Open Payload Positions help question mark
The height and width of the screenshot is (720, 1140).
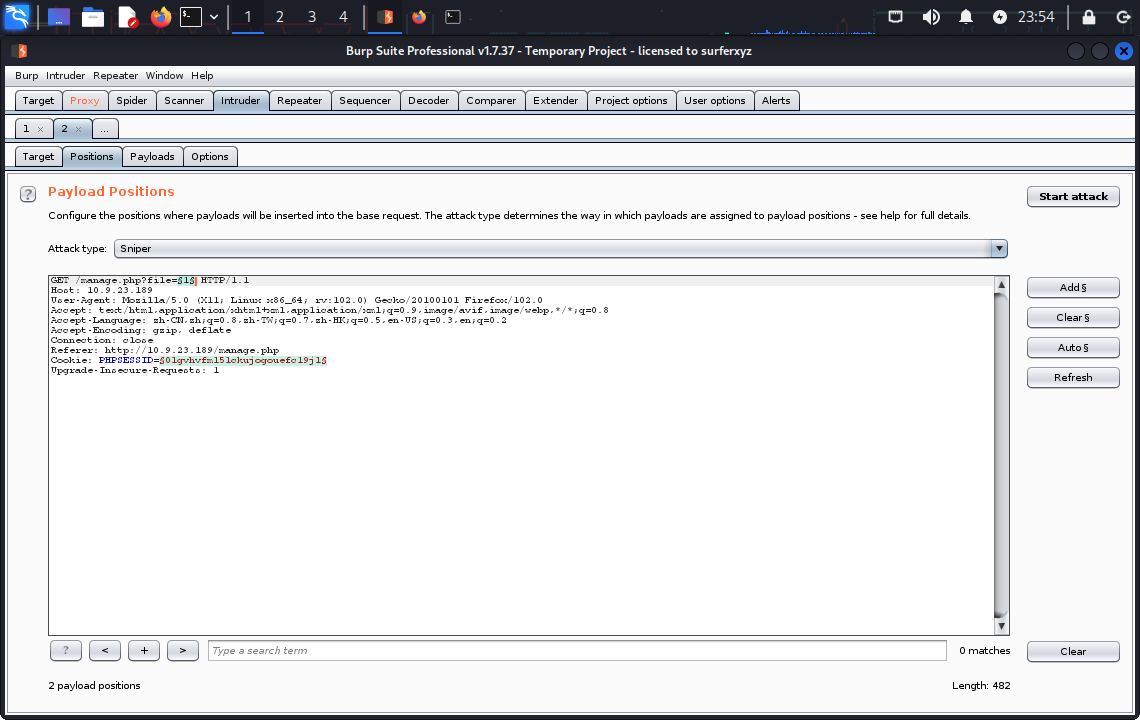(28, 194)
